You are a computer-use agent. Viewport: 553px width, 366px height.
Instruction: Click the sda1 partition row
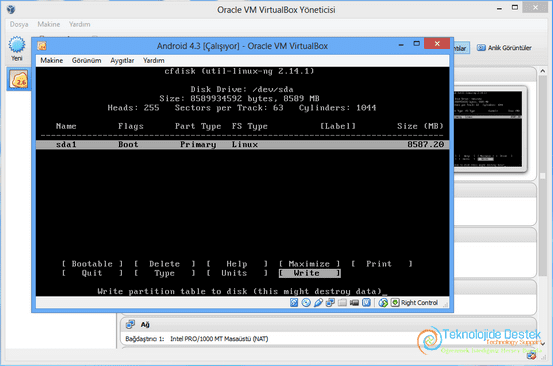coord(242,145)
